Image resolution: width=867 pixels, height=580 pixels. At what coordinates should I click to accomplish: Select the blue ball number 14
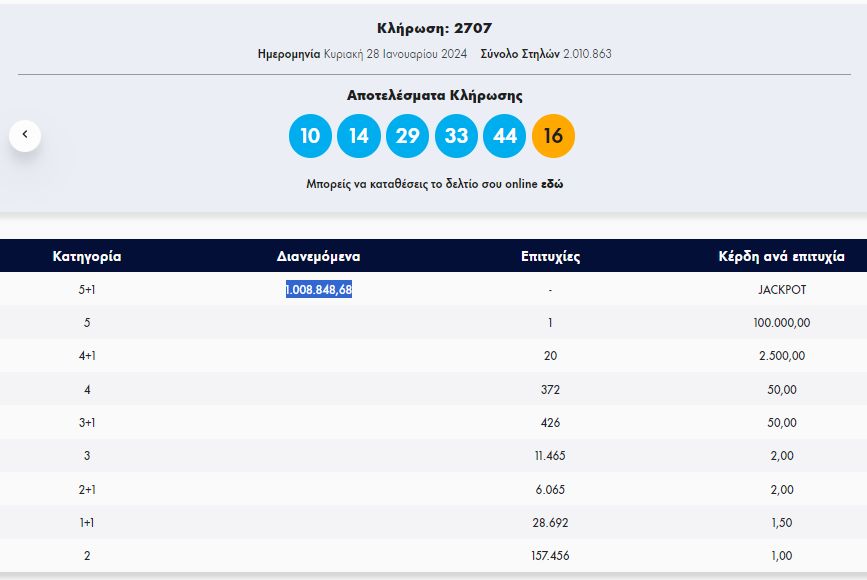pos(358,136)
